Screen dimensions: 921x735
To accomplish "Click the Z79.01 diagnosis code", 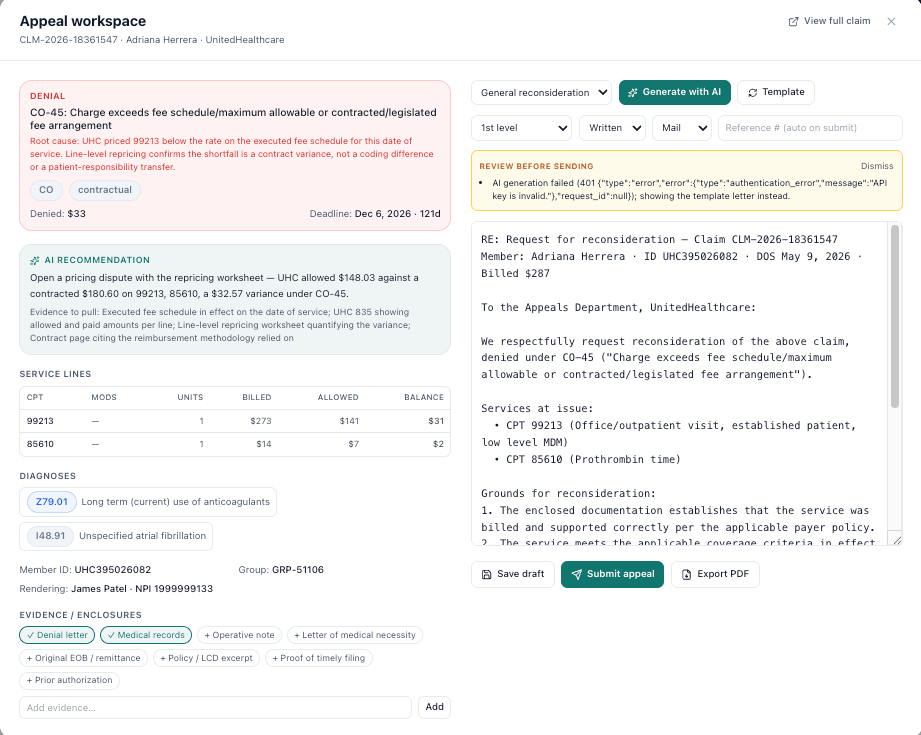I will click(52, 502).
